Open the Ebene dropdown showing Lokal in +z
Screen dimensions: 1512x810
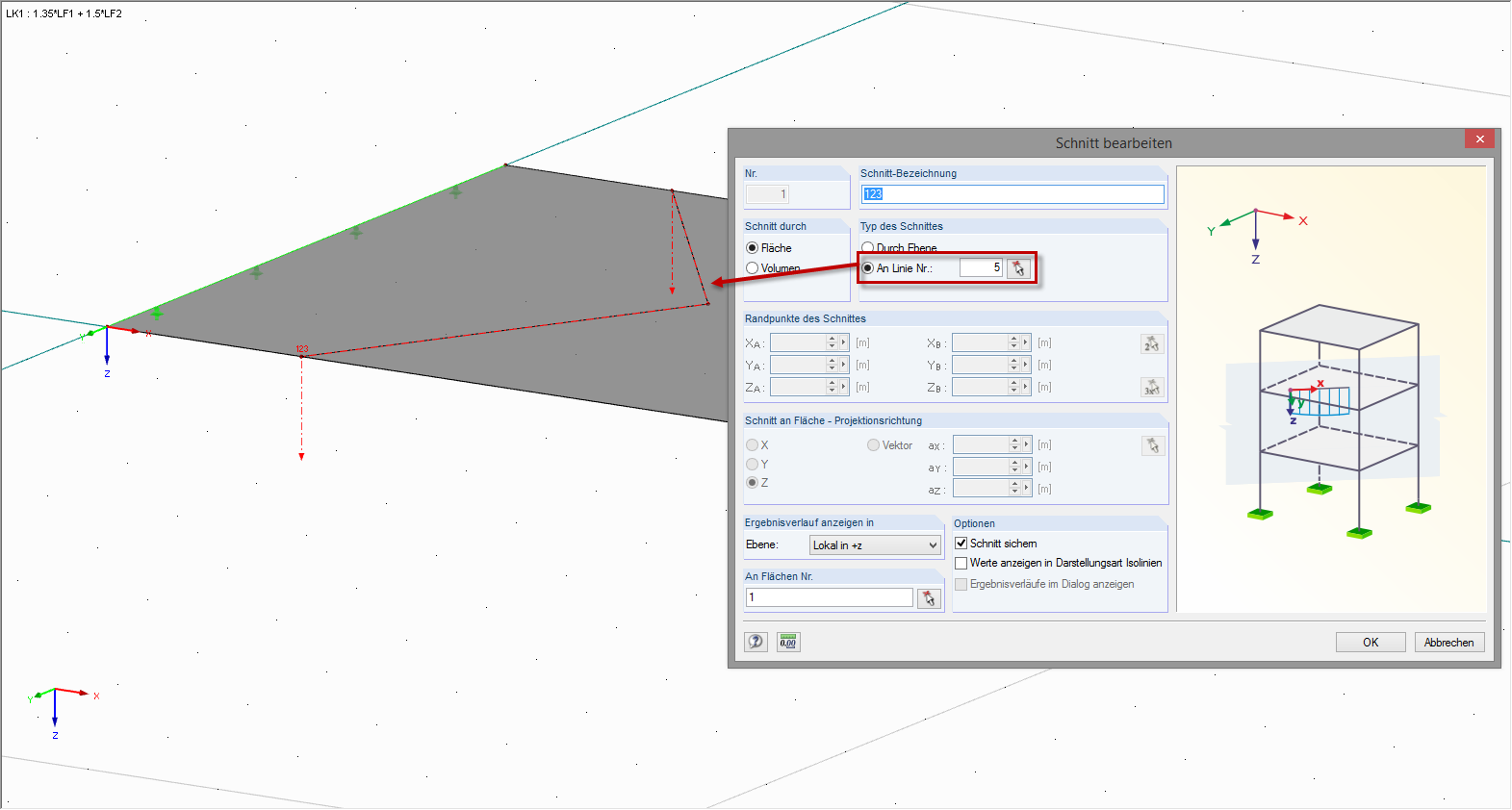point(875,545)
